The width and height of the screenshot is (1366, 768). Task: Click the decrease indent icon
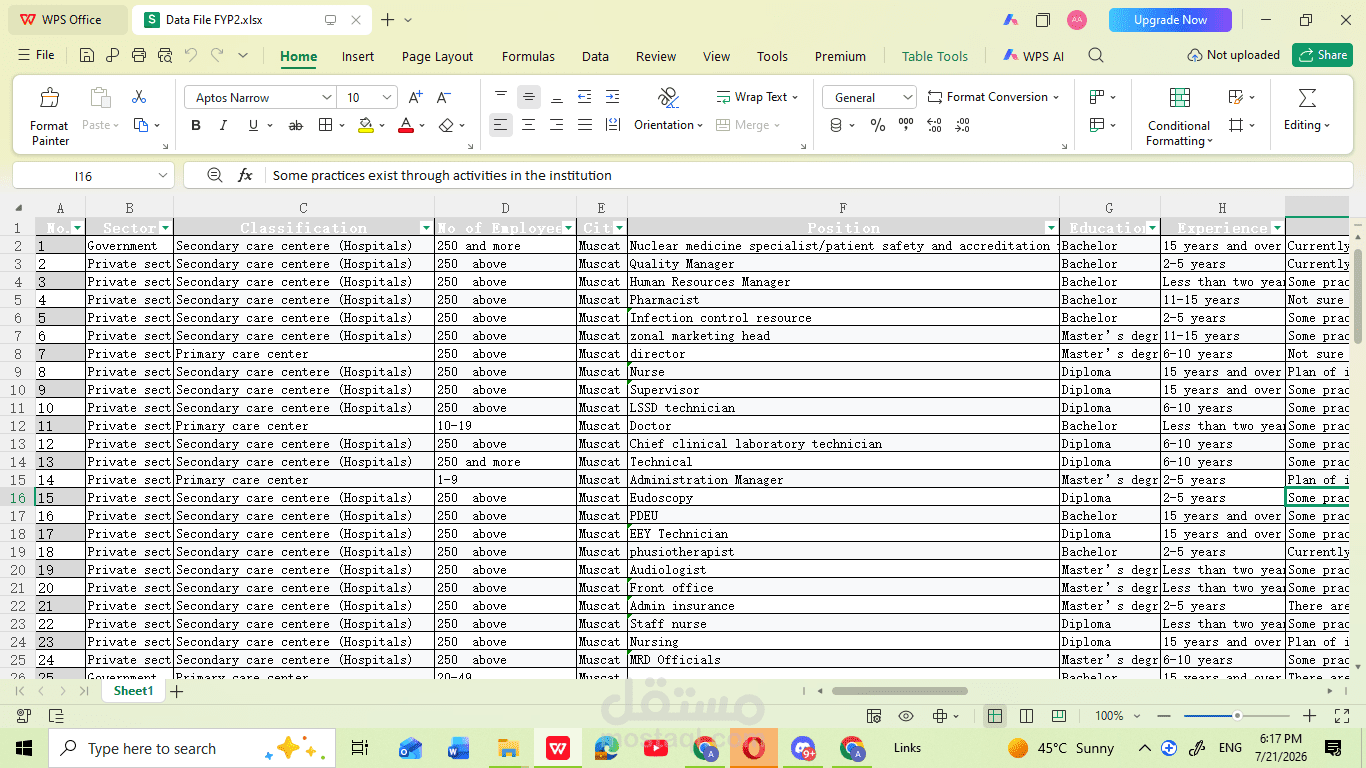[585, 97]
